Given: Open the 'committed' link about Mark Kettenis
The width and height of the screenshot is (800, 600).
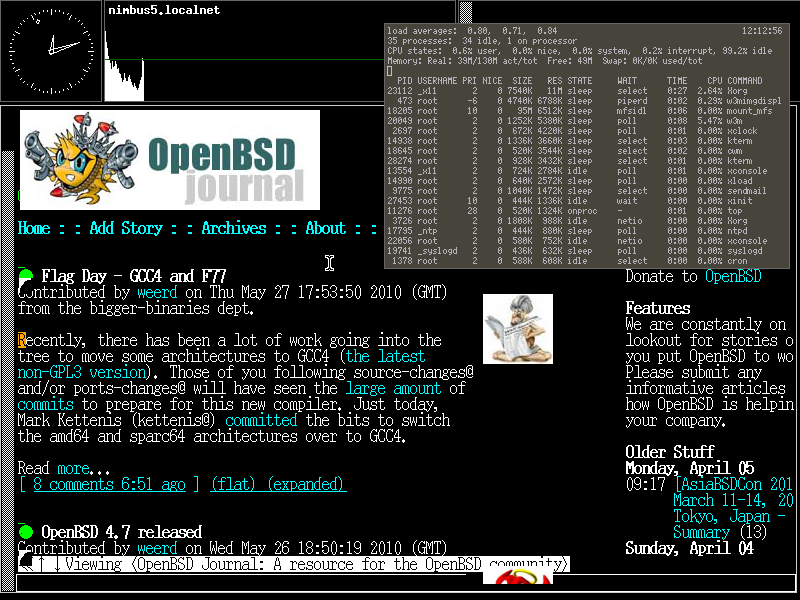Looking at the screenshot, I should coord(260,420).
